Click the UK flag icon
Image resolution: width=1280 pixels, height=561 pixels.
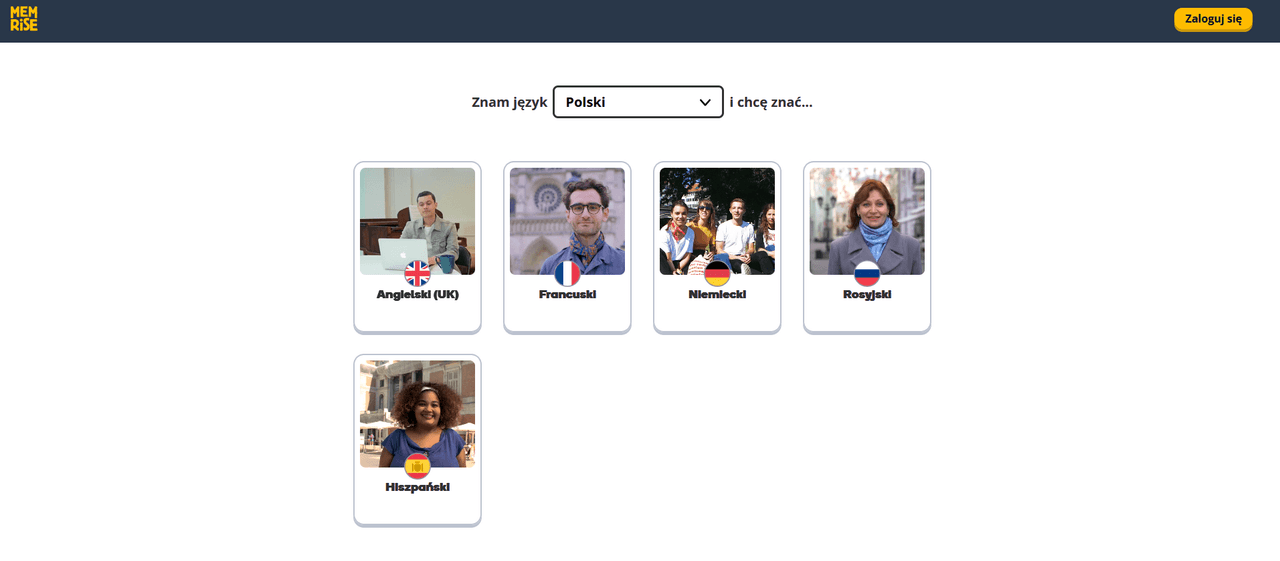pos(417,274)
